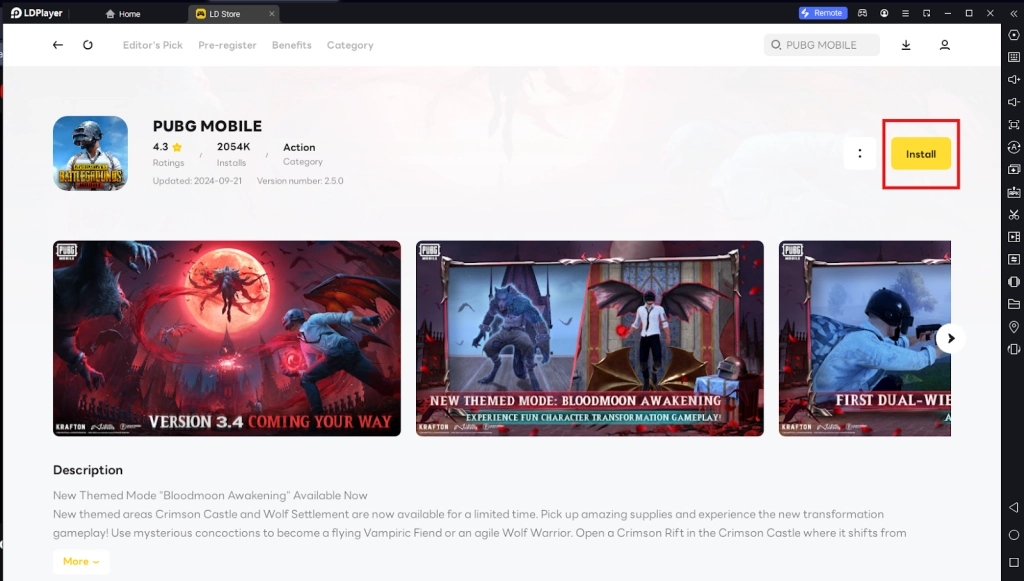The height and width of the screenshot is (581, 1024).
Task: Close the LD Store tab
Action: pos(272,14)
